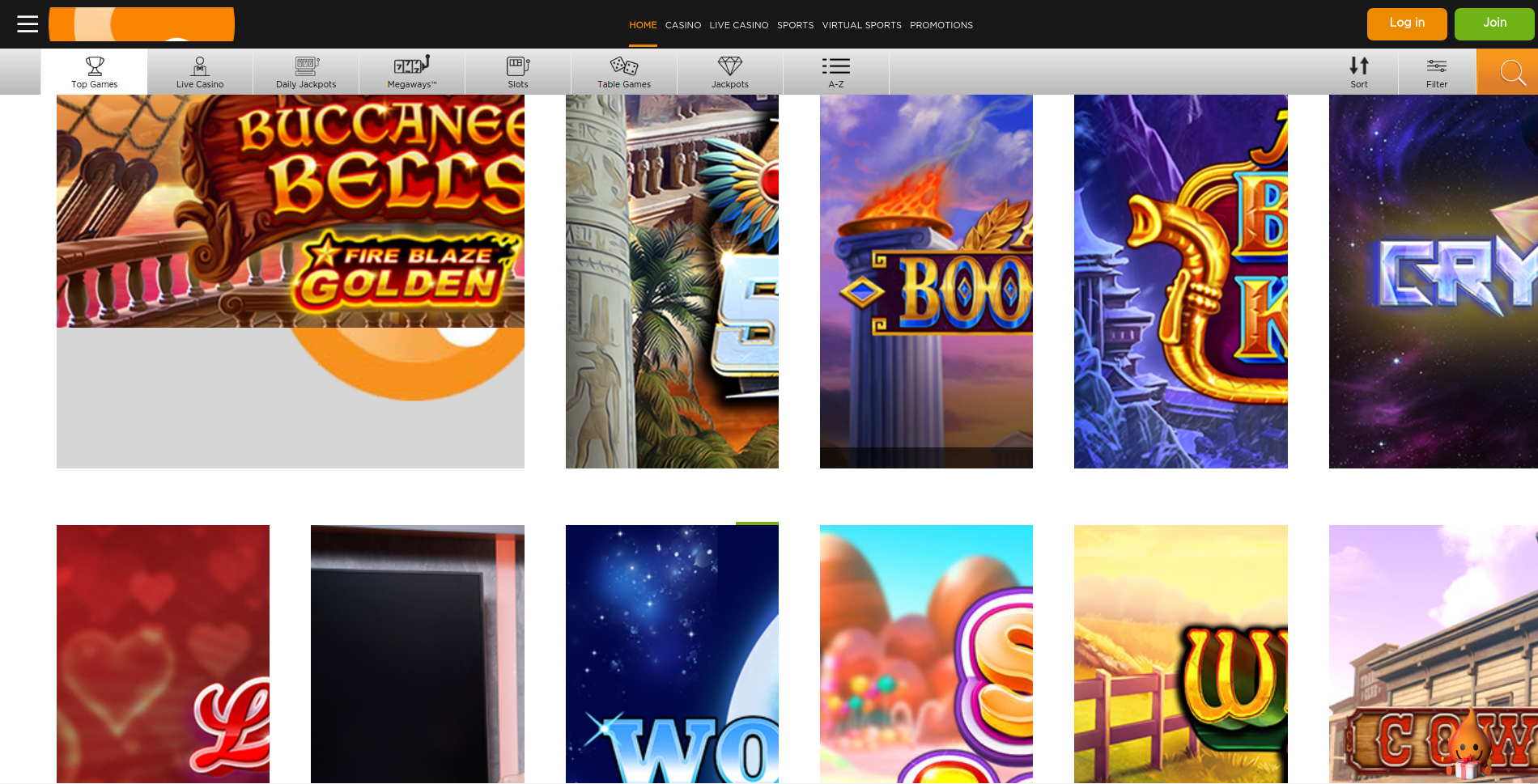This screenshot has width=1538, height=784.
Task: Expand the Sort options
Action: pyautogui.click(x=1359, y=71)
